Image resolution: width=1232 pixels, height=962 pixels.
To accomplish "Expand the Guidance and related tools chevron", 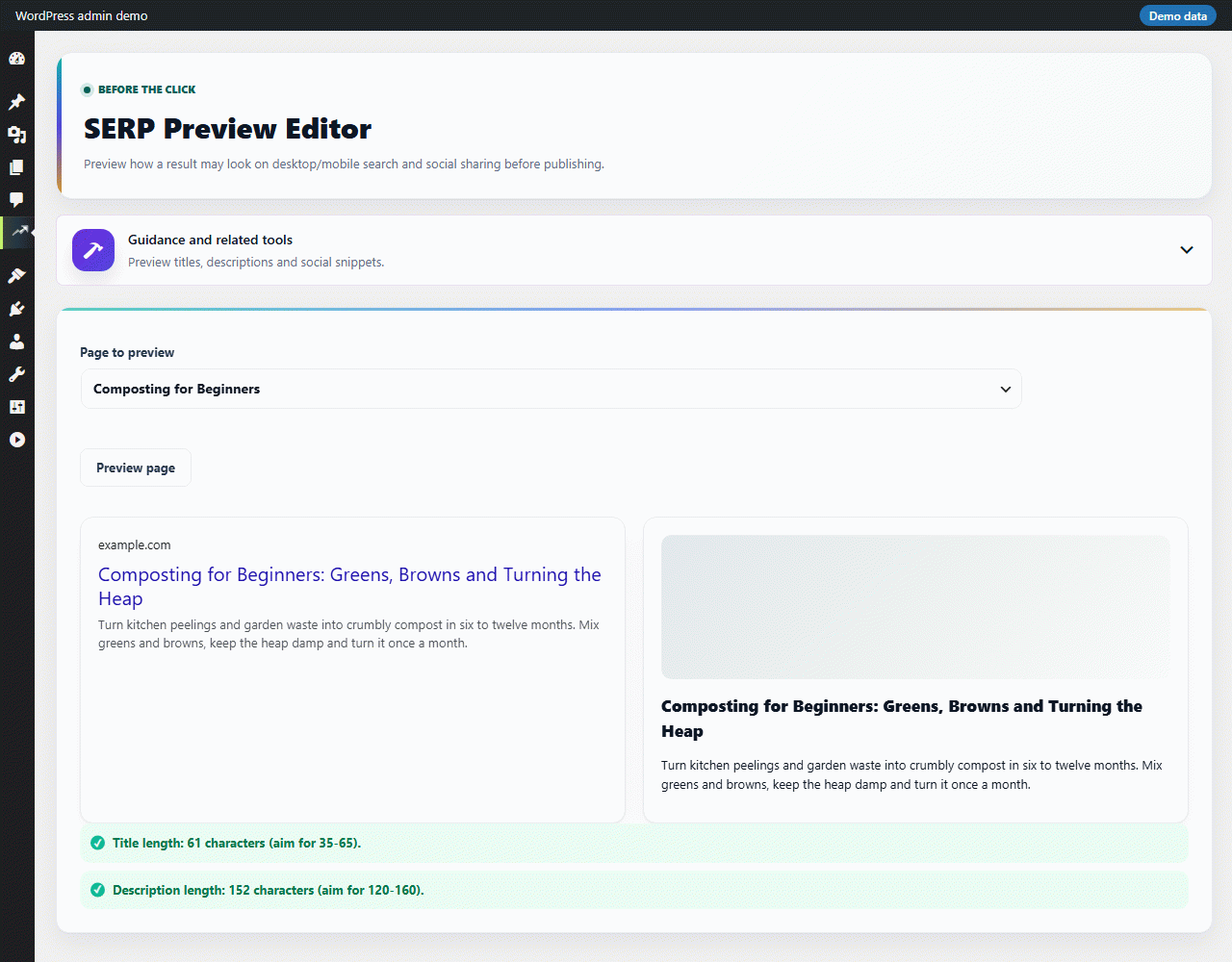I will pos(1187,250).
